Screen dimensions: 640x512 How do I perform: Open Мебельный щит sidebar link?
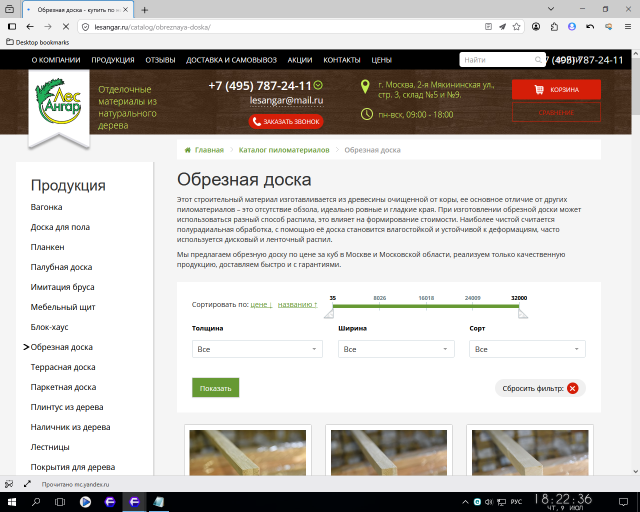[x=63, y=307]
